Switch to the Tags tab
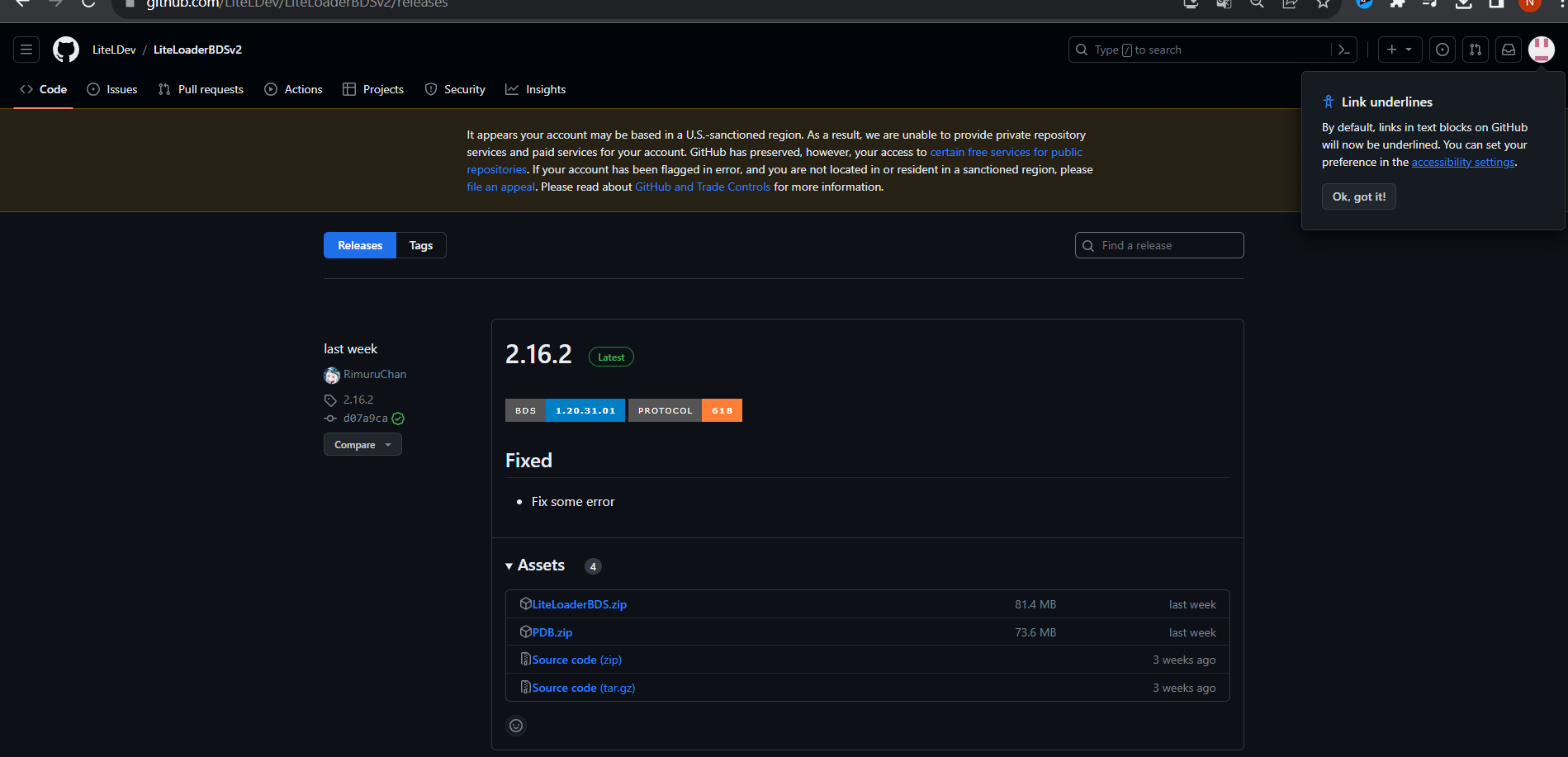1568x757 pixels. click(x=421, y=245)
